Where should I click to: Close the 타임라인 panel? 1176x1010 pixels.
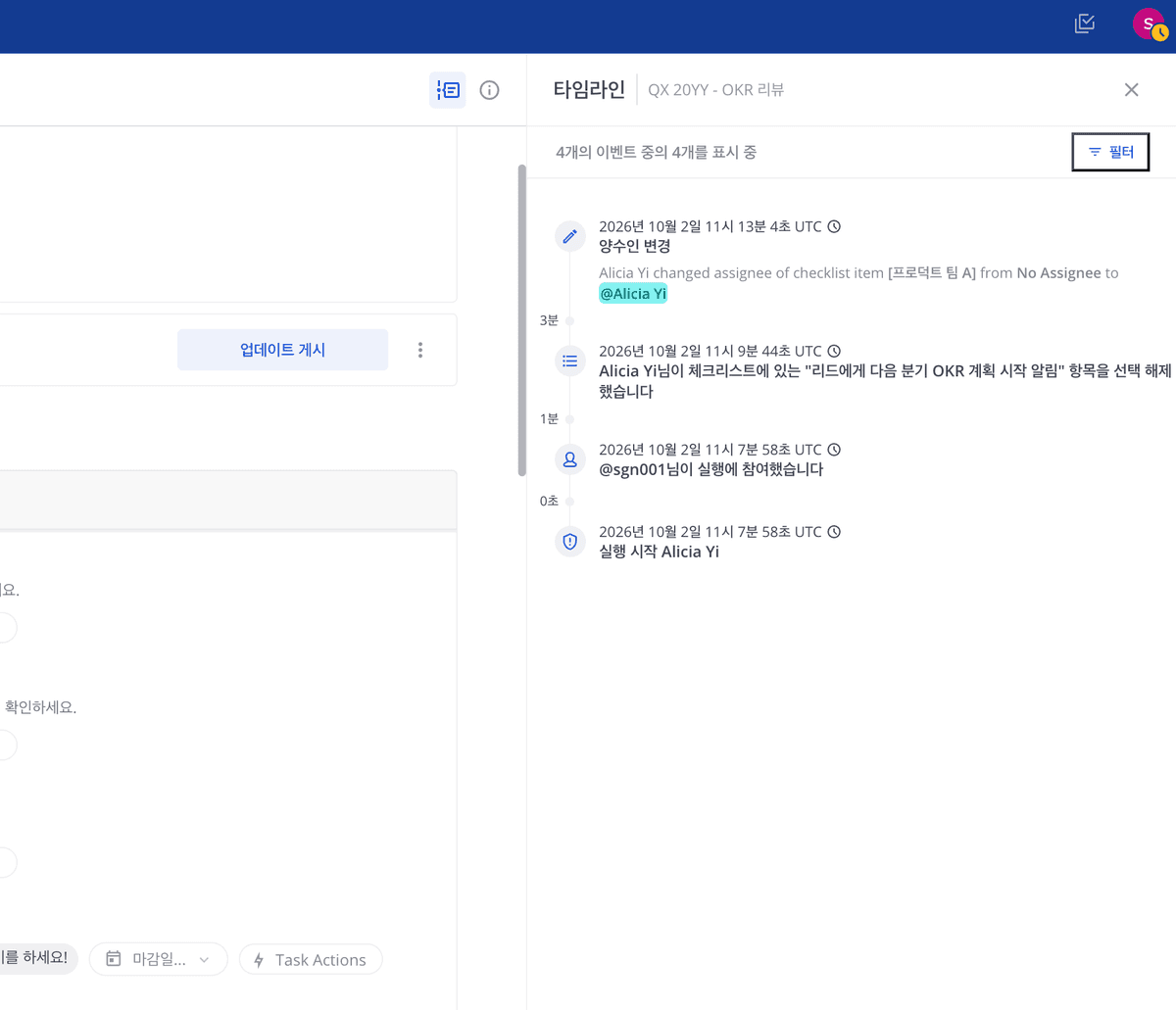point(1131,90)
